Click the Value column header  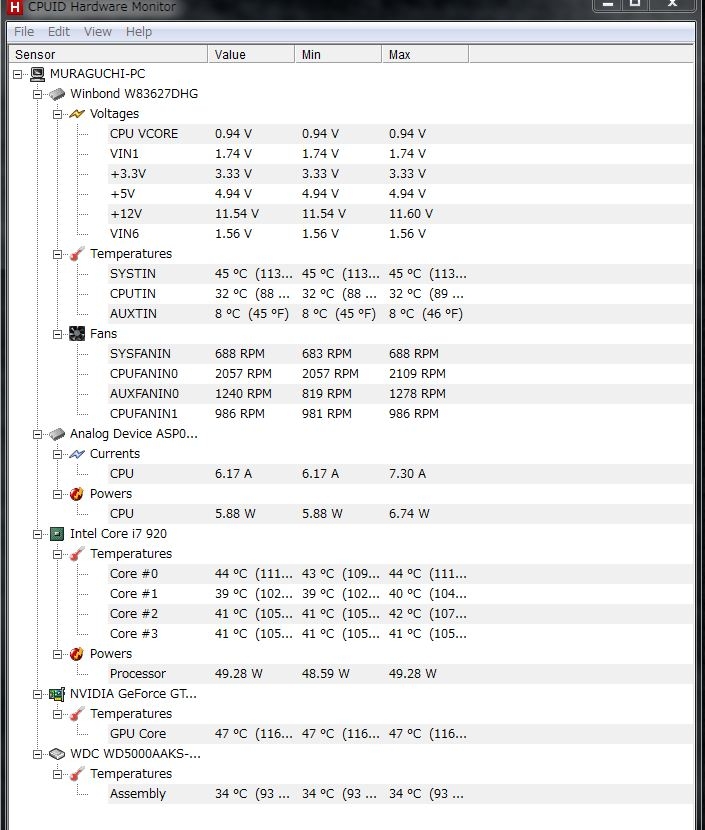(230, 54)
